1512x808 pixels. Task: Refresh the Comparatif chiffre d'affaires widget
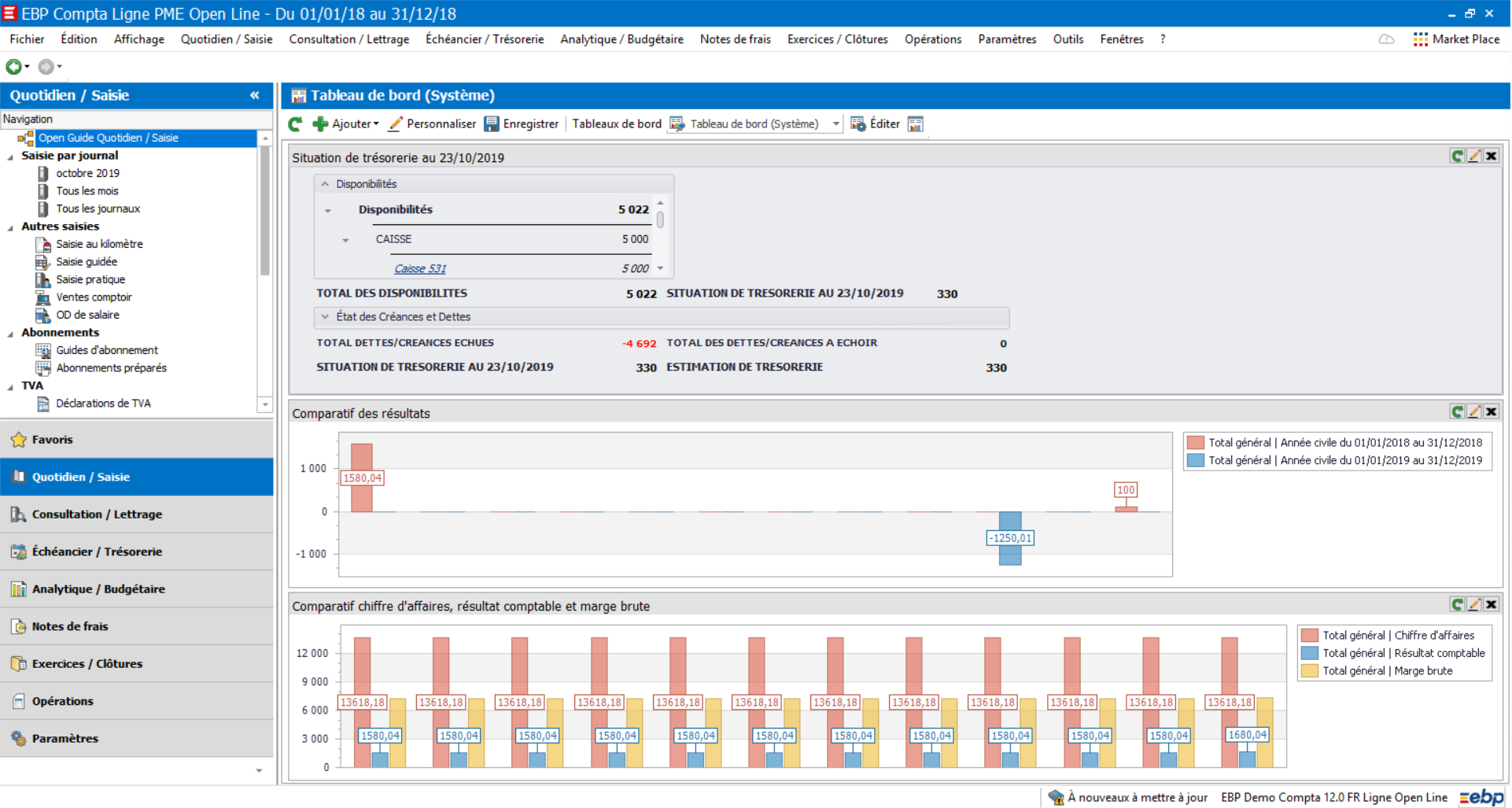[x=1457, y=604]
